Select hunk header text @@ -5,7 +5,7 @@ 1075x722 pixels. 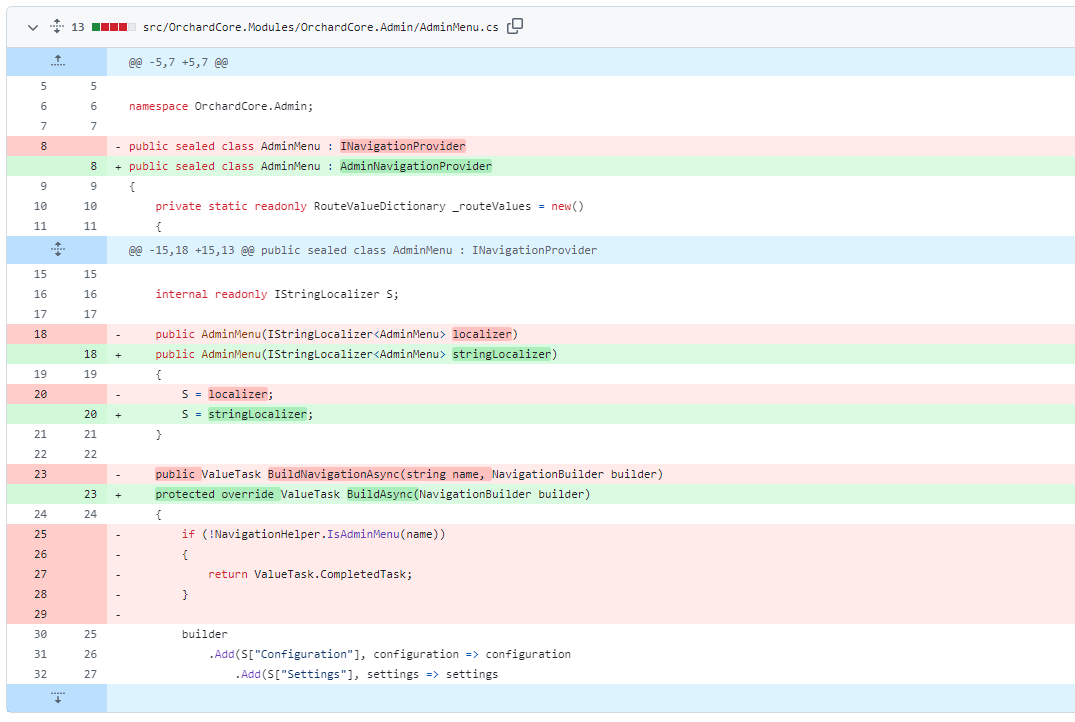pyautogui.click(x=178, y=62)
